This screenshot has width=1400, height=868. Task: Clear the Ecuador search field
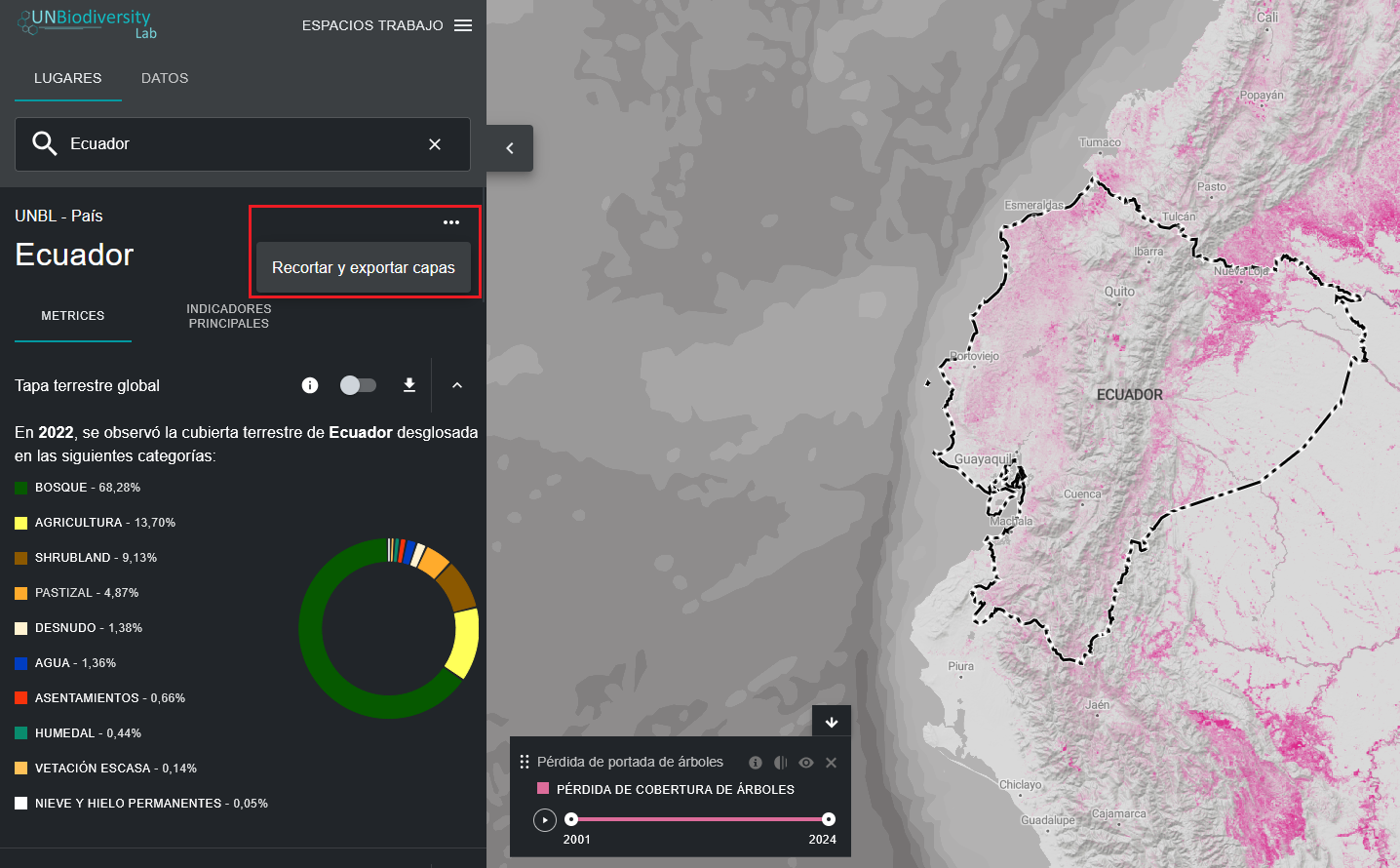[x=435, y=144]
